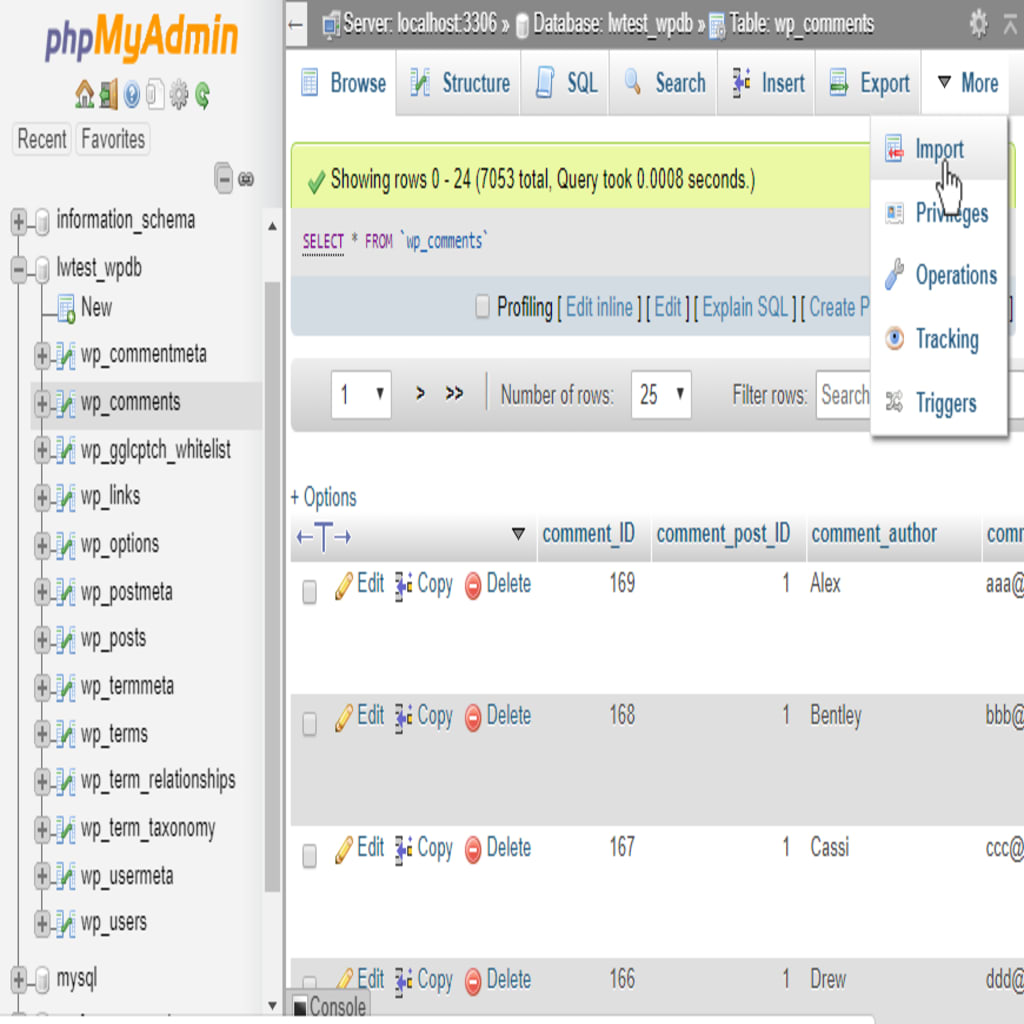Click the wp_posts table icon

point(65,639)
